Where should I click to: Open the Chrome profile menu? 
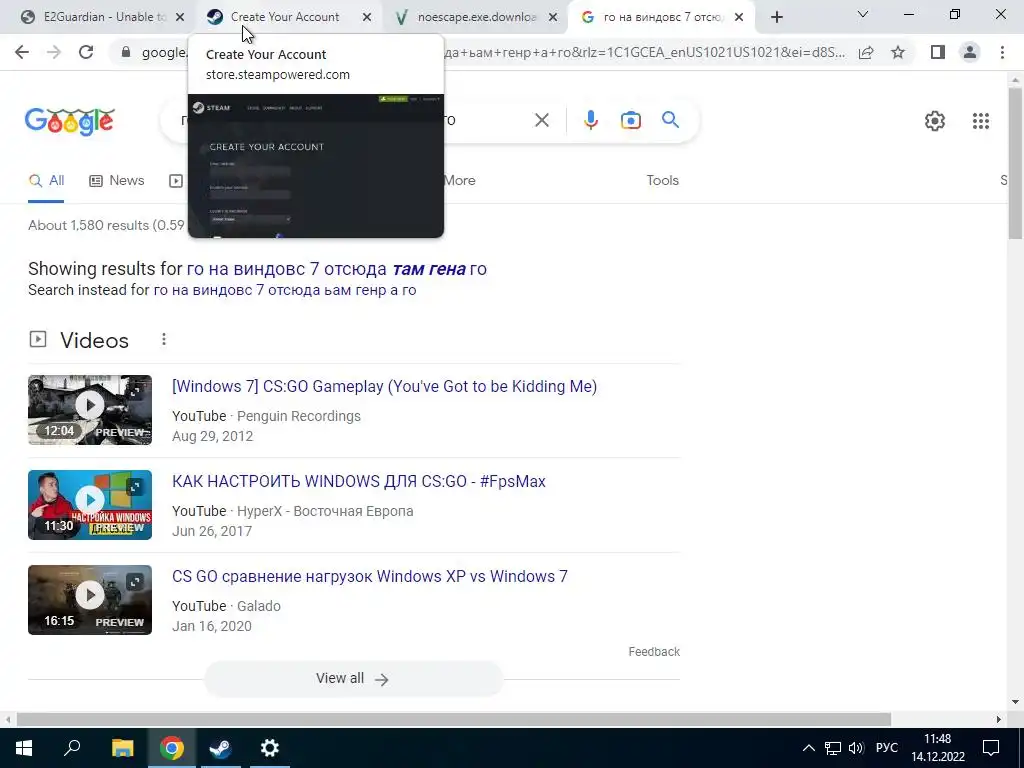[x=970, y=52]
